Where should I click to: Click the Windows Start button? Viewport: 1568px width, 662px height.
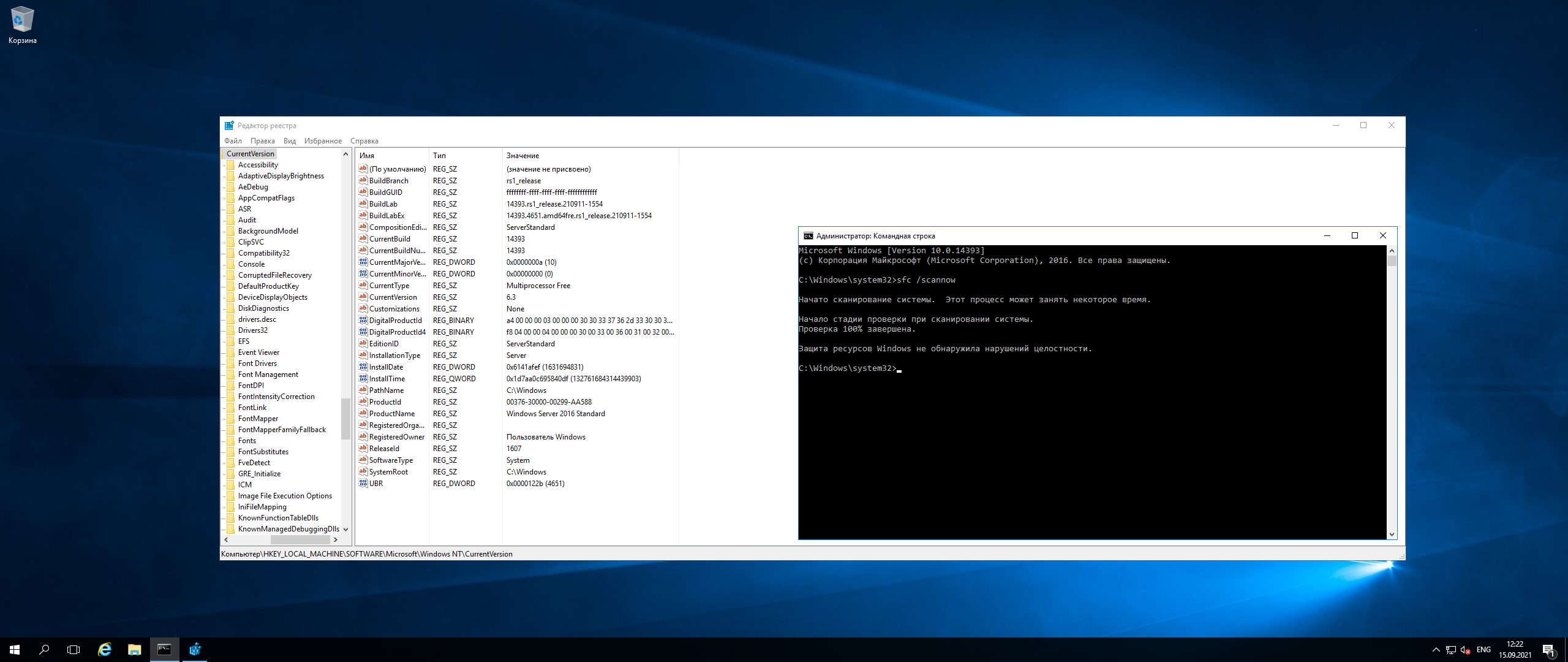[15, 650]
